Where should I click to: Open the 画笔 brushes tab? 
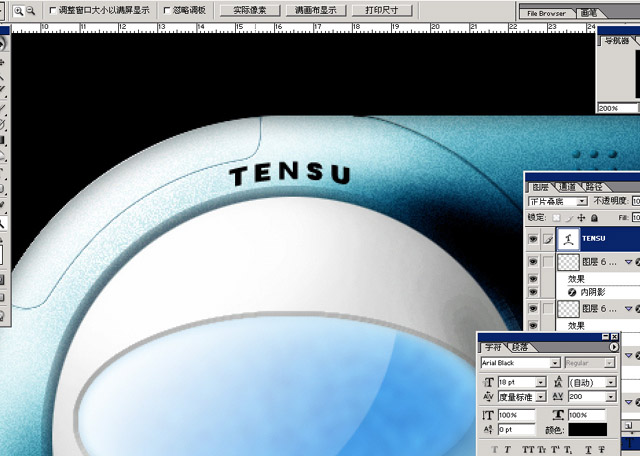(589, 13)
